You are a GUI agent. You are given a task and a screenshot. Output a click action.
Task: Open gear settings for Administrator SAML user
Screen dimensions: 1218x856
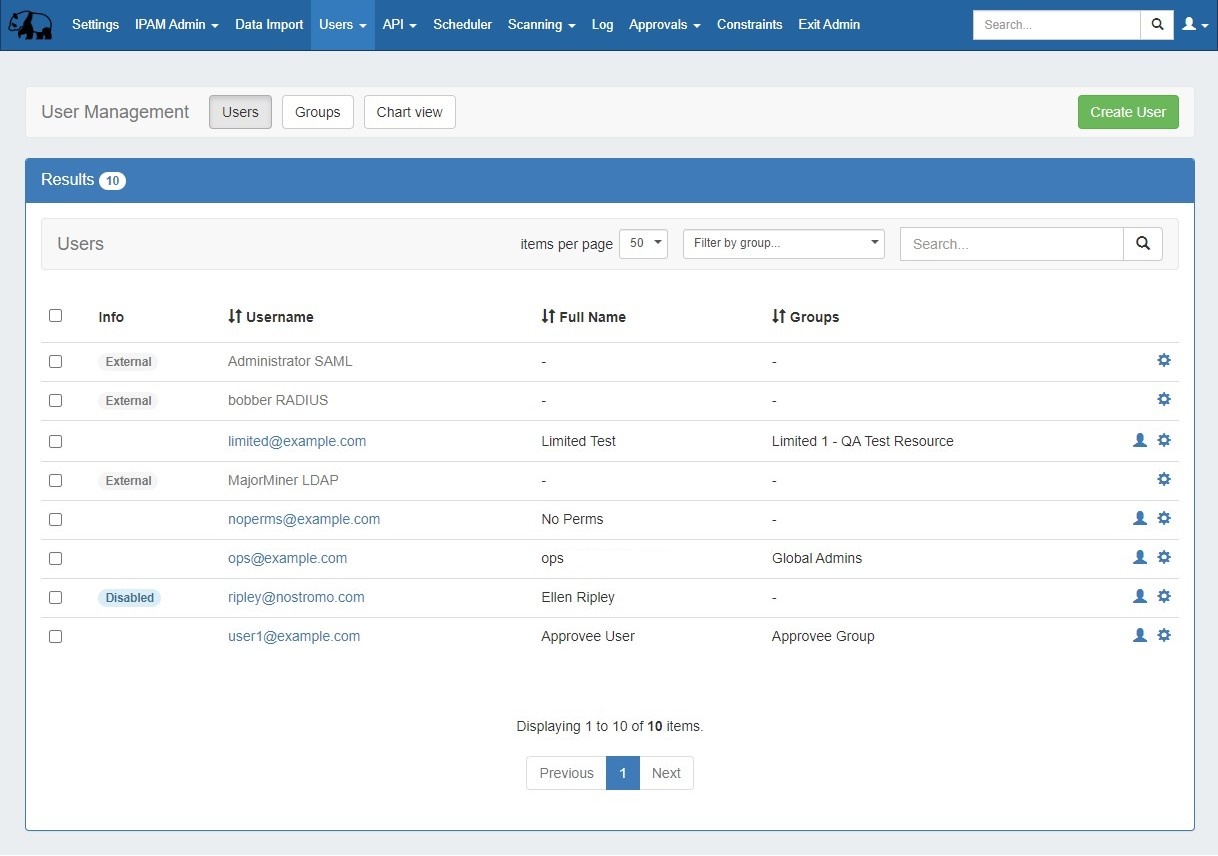1164,360
